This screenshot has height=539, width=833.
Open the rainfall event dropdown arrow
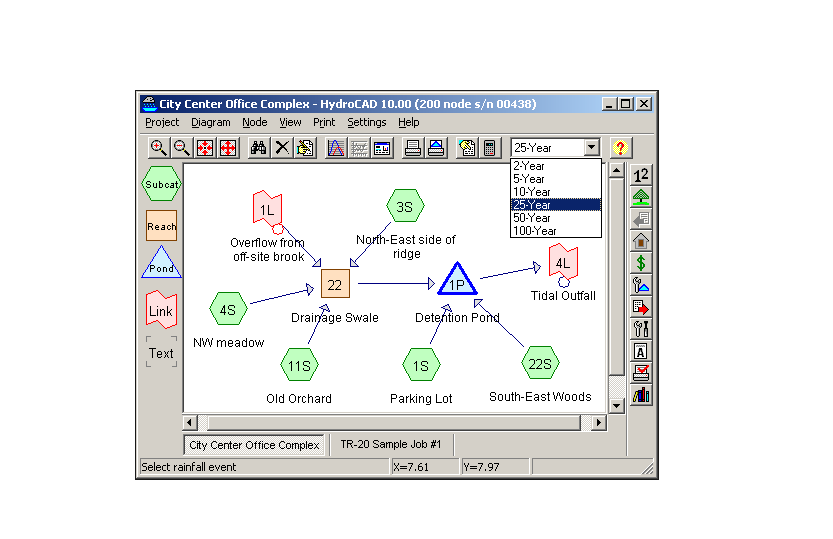point(592,148)
